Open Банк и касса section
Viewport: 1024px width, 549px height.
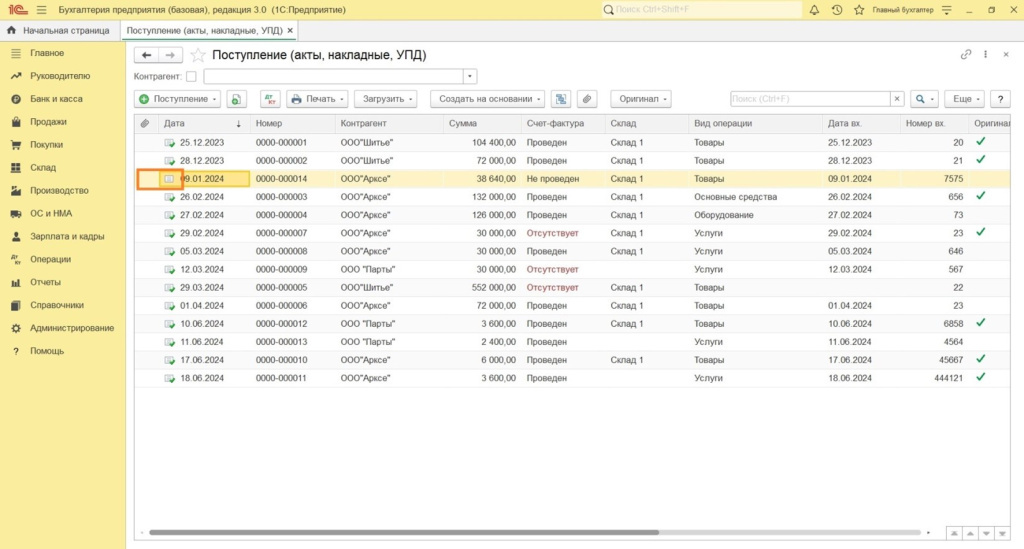[56, 99]
